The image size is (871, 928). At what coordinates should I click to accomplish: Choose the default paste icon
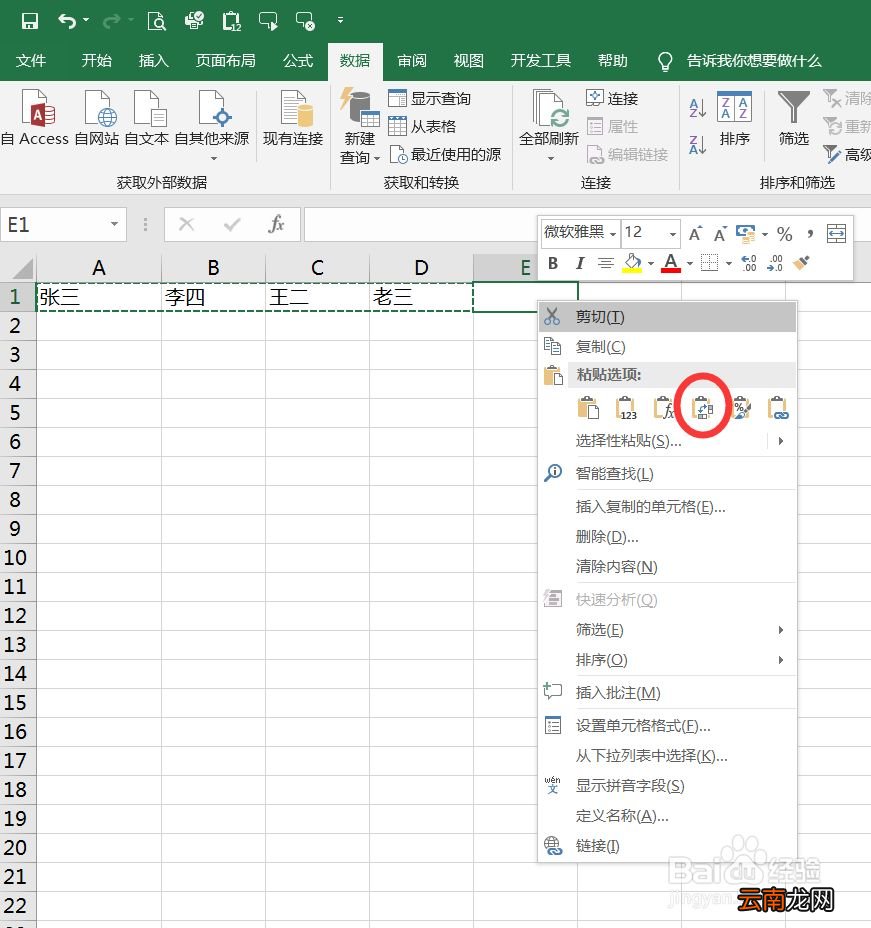point(588,408)
